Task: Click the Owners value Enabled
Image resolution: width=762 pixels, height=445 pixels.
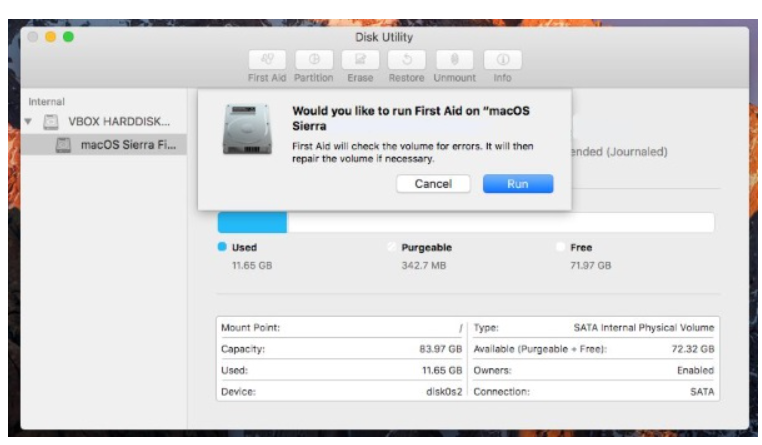Action: click(695, 370)
